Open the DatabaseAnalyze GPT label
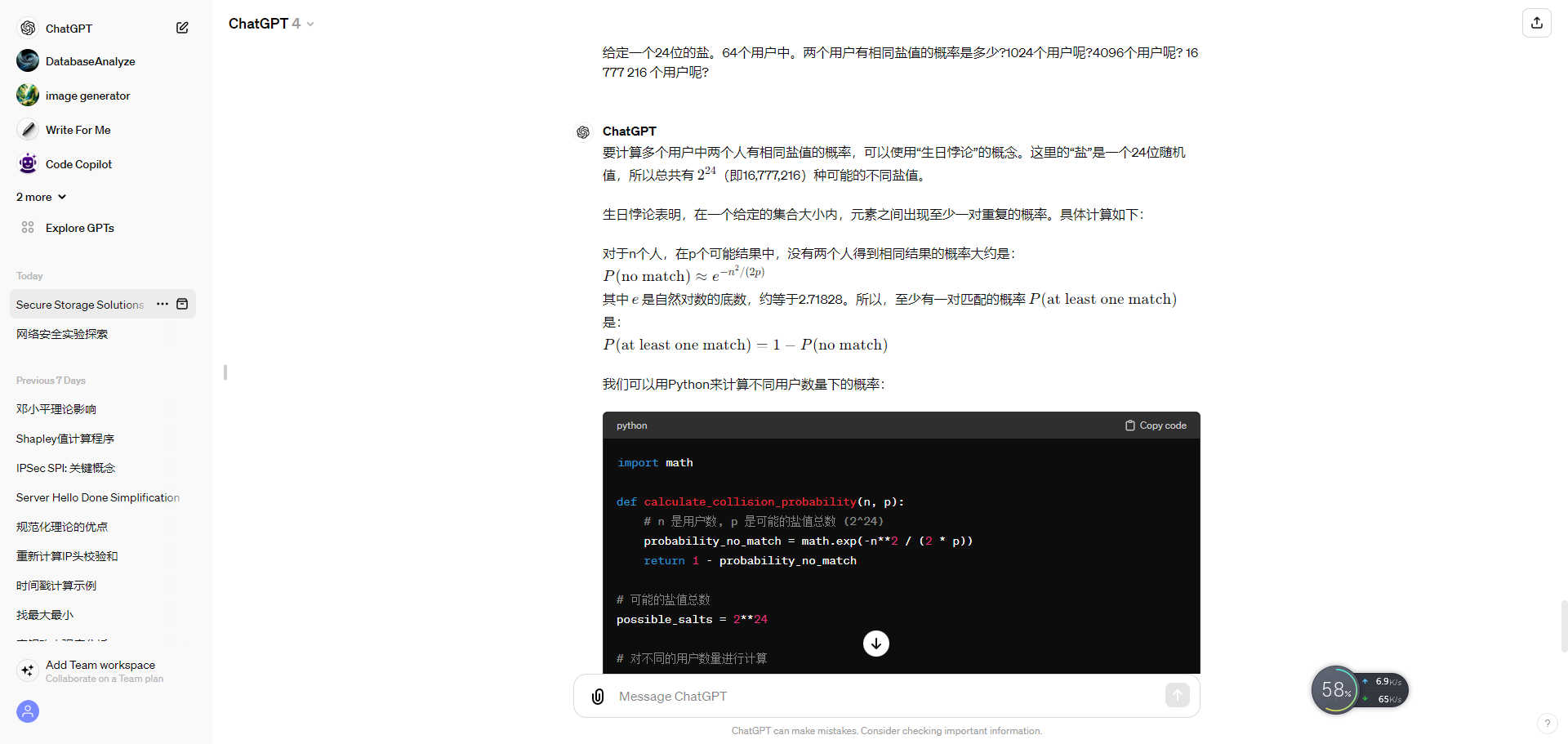1568x744 pixels. click(x=91, y=61)
